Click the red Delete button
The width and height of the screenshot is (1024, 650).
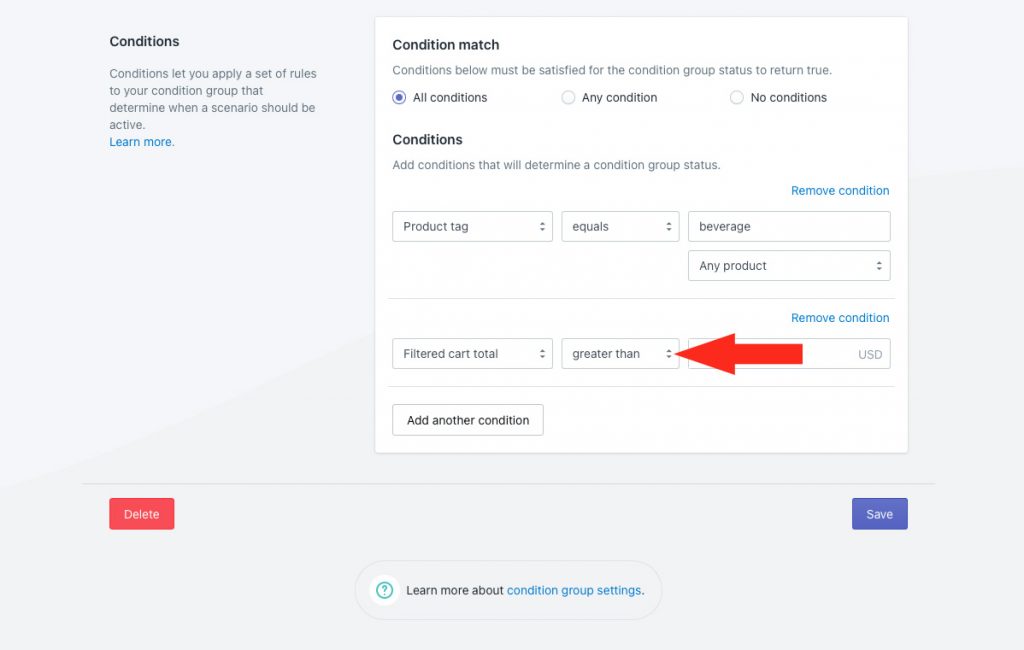click(x=142, y=513)
